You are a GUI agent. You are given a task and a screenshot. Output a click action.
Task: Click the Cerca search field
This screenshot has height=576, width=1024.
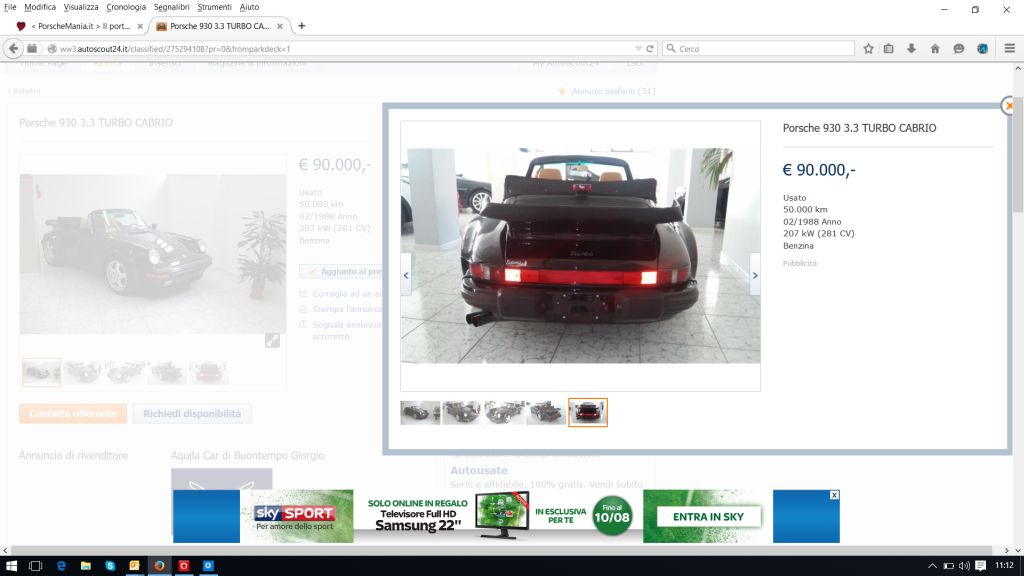point(758,48)
